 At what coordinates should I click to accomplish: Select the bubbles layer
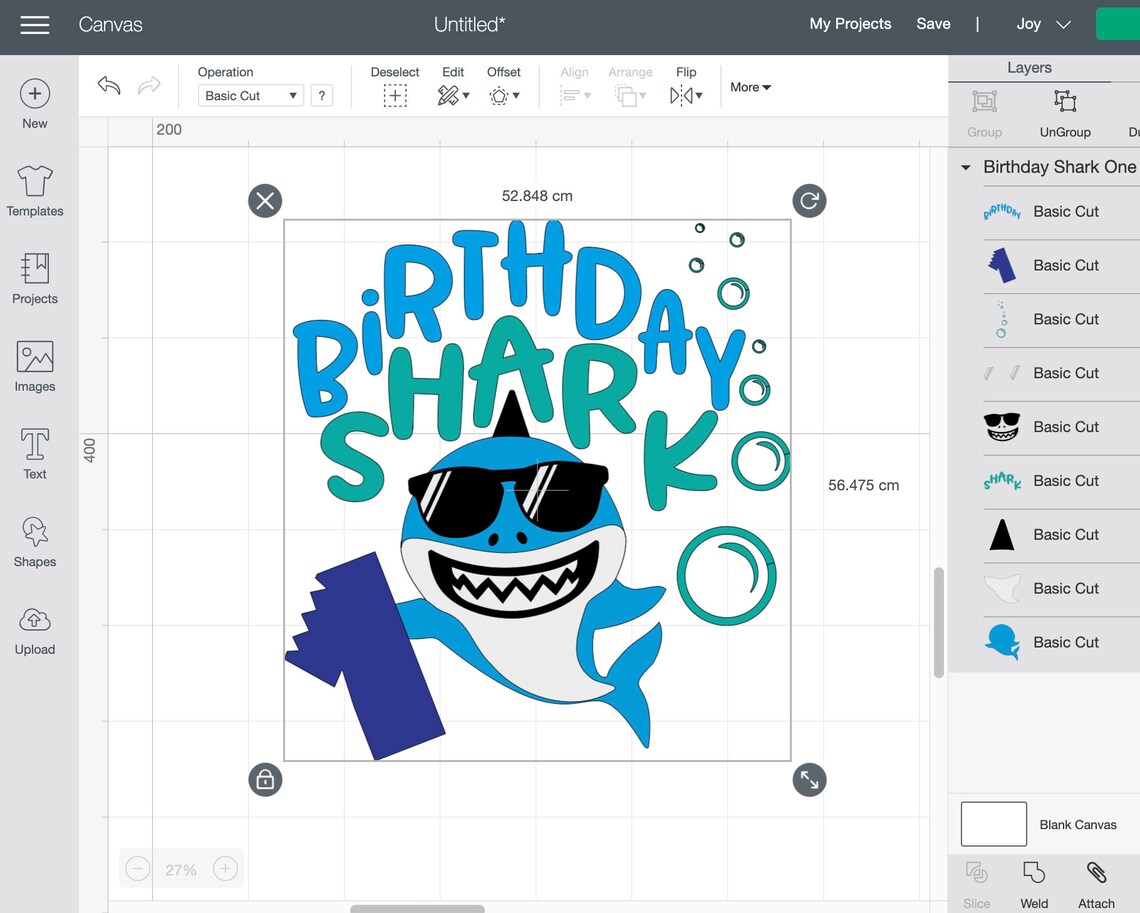pyautogui.click(x=1061, y=319)
